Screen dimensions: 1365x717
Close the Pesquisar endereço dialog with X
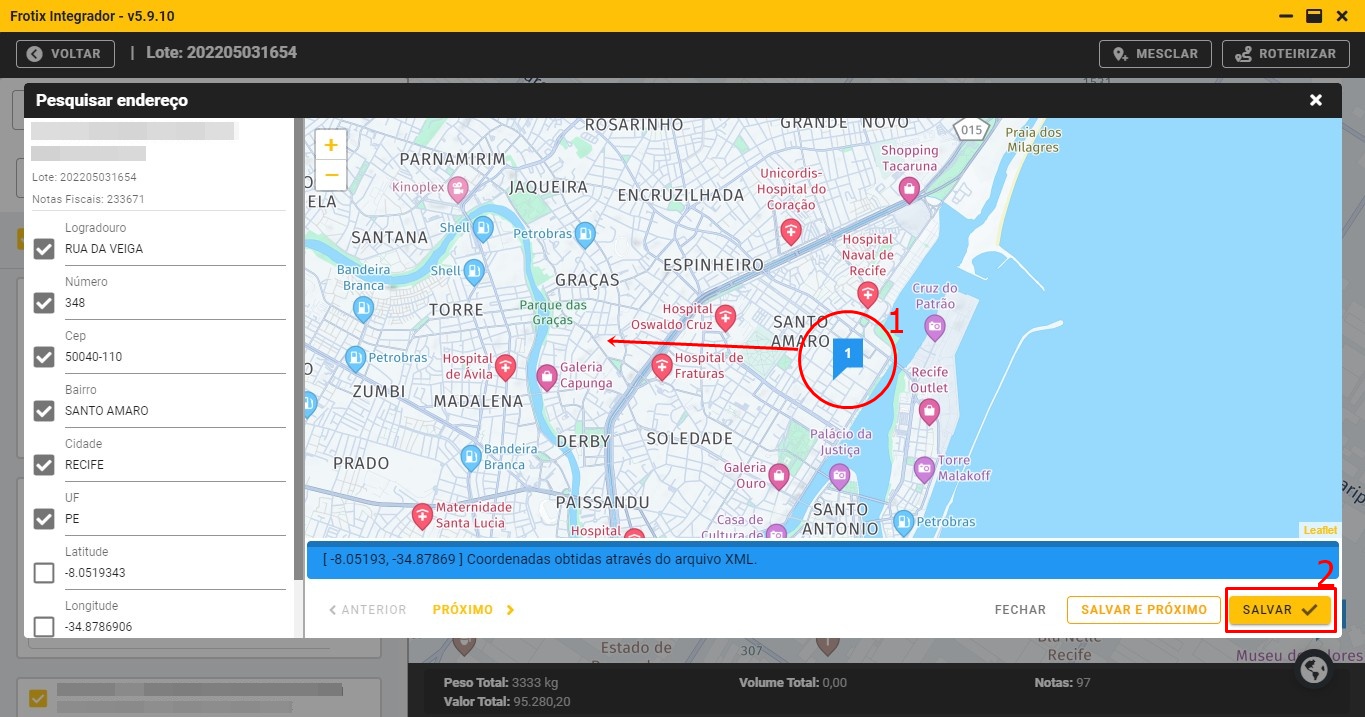click(1316, 100)
